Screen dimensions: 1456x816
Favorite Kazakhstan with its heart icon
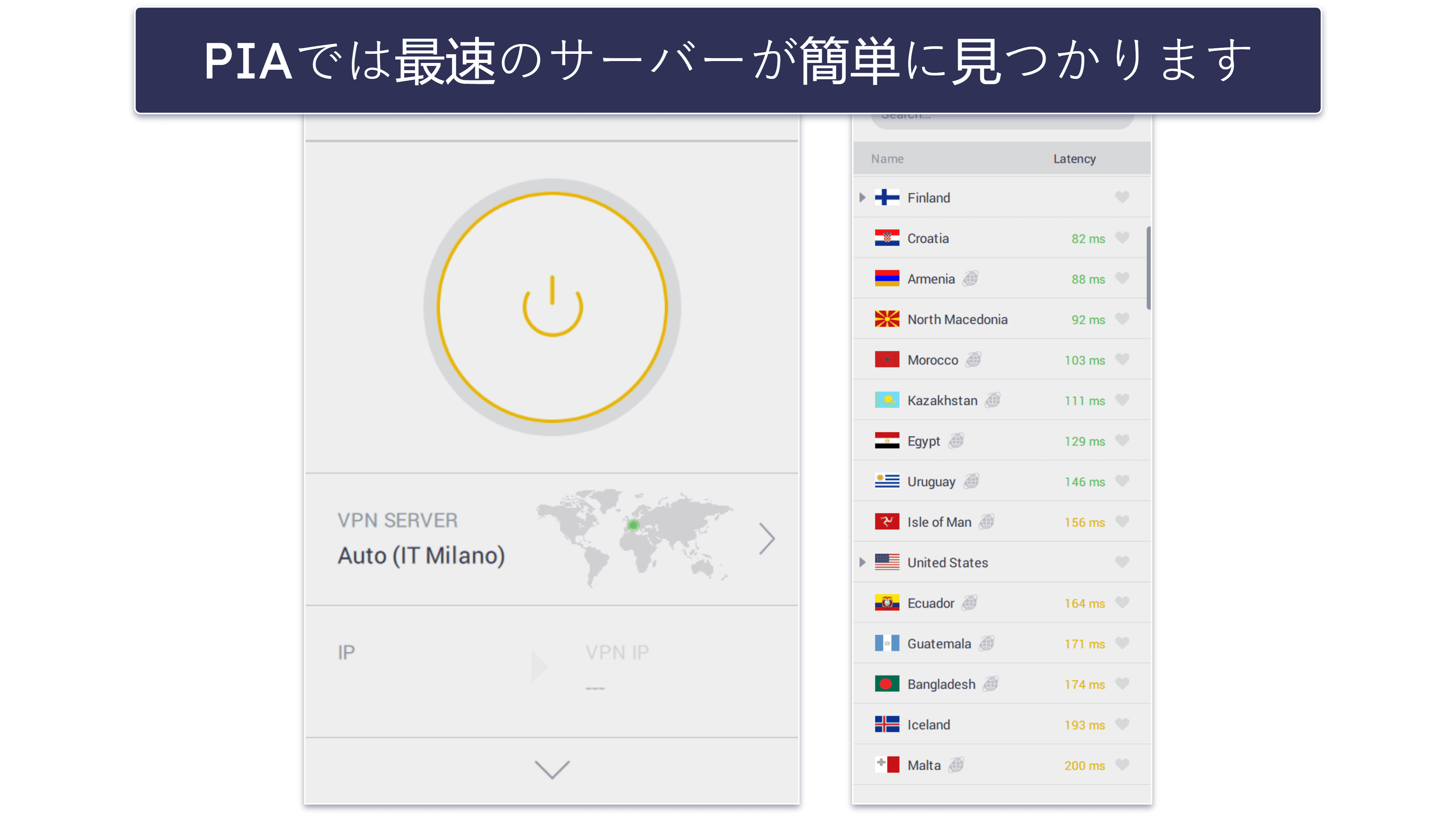pos(1122,400)
